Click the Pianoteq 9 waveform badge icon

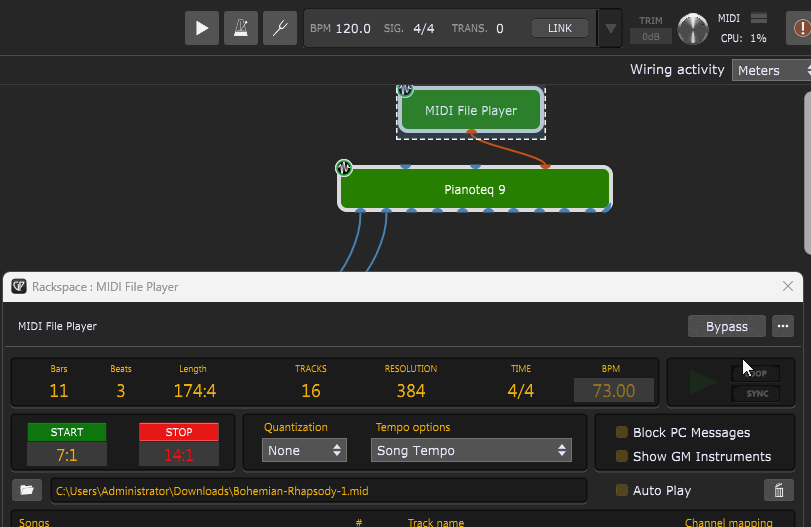[344, 168]
